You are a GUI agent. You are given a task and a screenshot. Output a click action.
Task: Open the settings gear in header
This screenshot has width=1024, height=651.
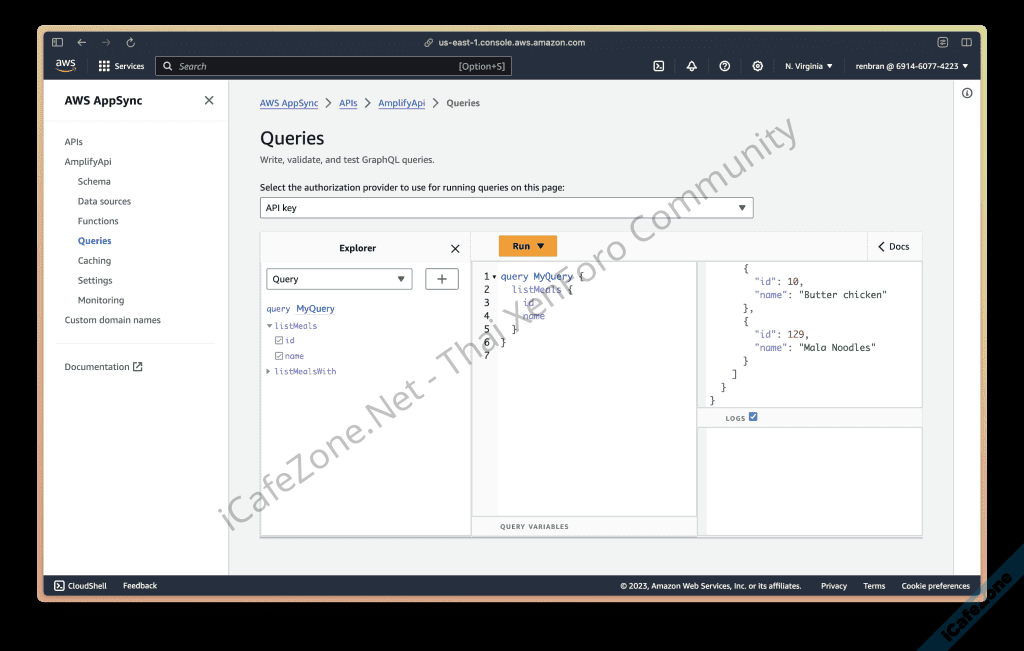click(x=758, y=66)
